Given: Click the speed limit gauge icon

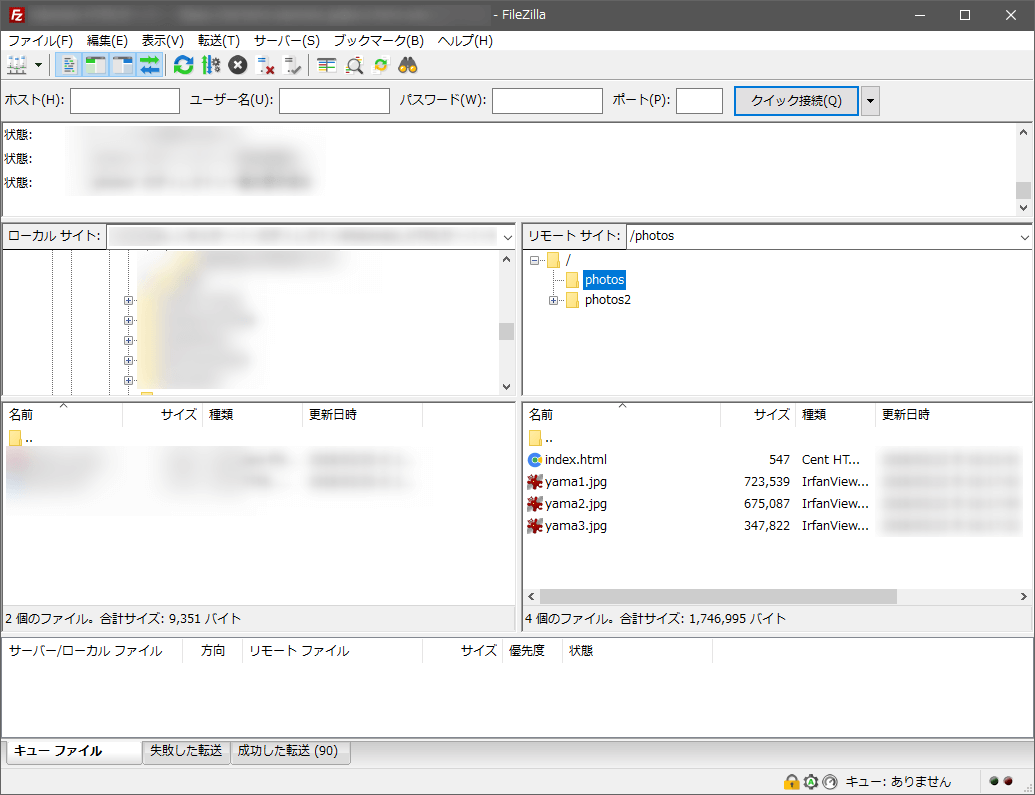Looking at the screenshot, I should point(829,782).
